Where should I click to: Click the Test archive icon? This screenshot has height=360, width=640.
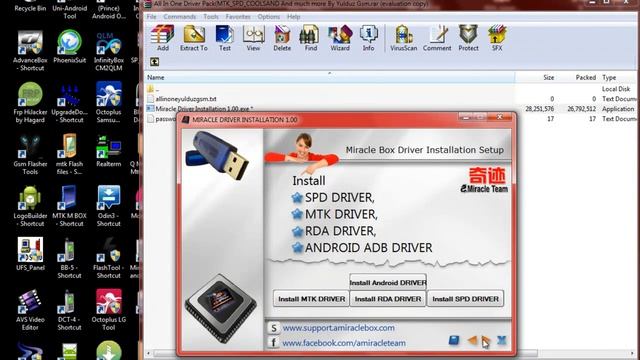click(x=224, y=38)
